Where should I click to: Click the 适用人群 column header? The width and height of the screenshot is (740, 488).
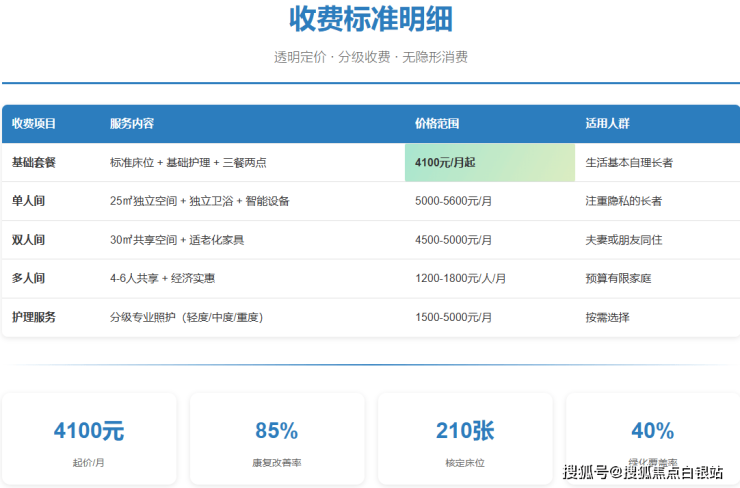[607, 124]
